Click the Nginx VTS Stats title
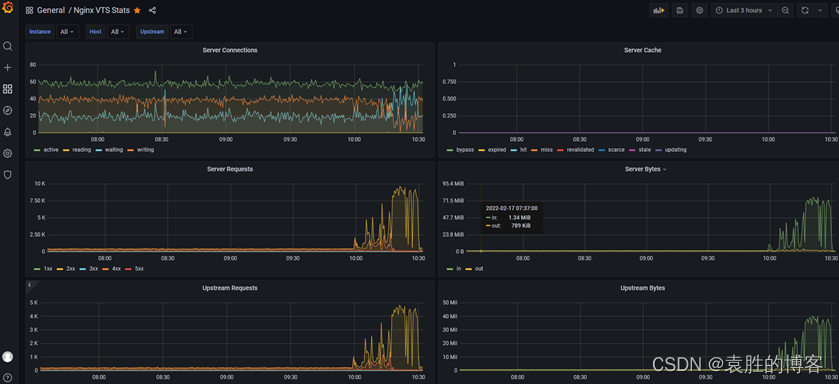839x384 pixels. [x=102, y=10]
